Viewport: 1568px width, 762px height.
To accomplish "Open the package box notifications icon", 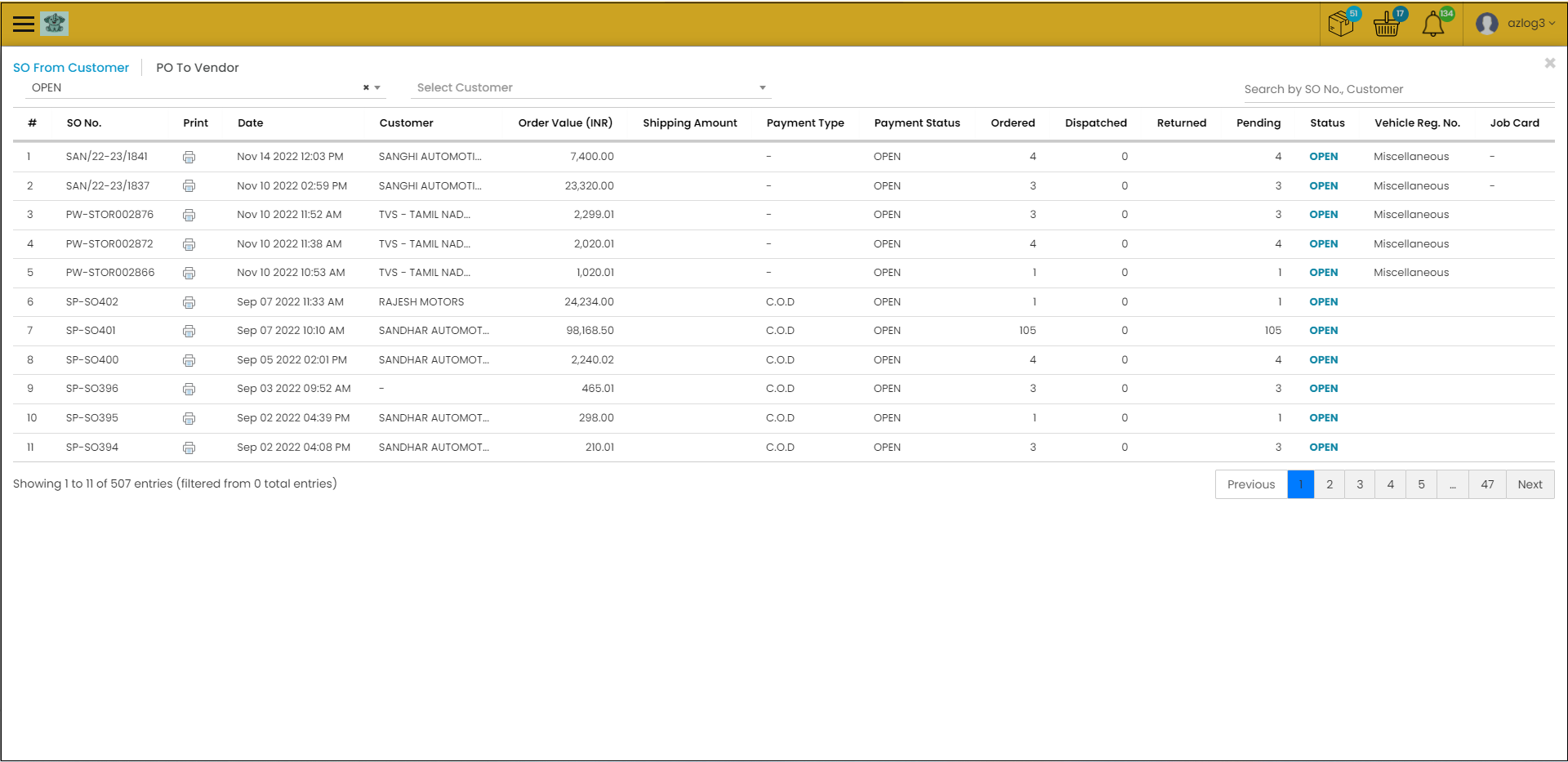I will [1341, 24].
